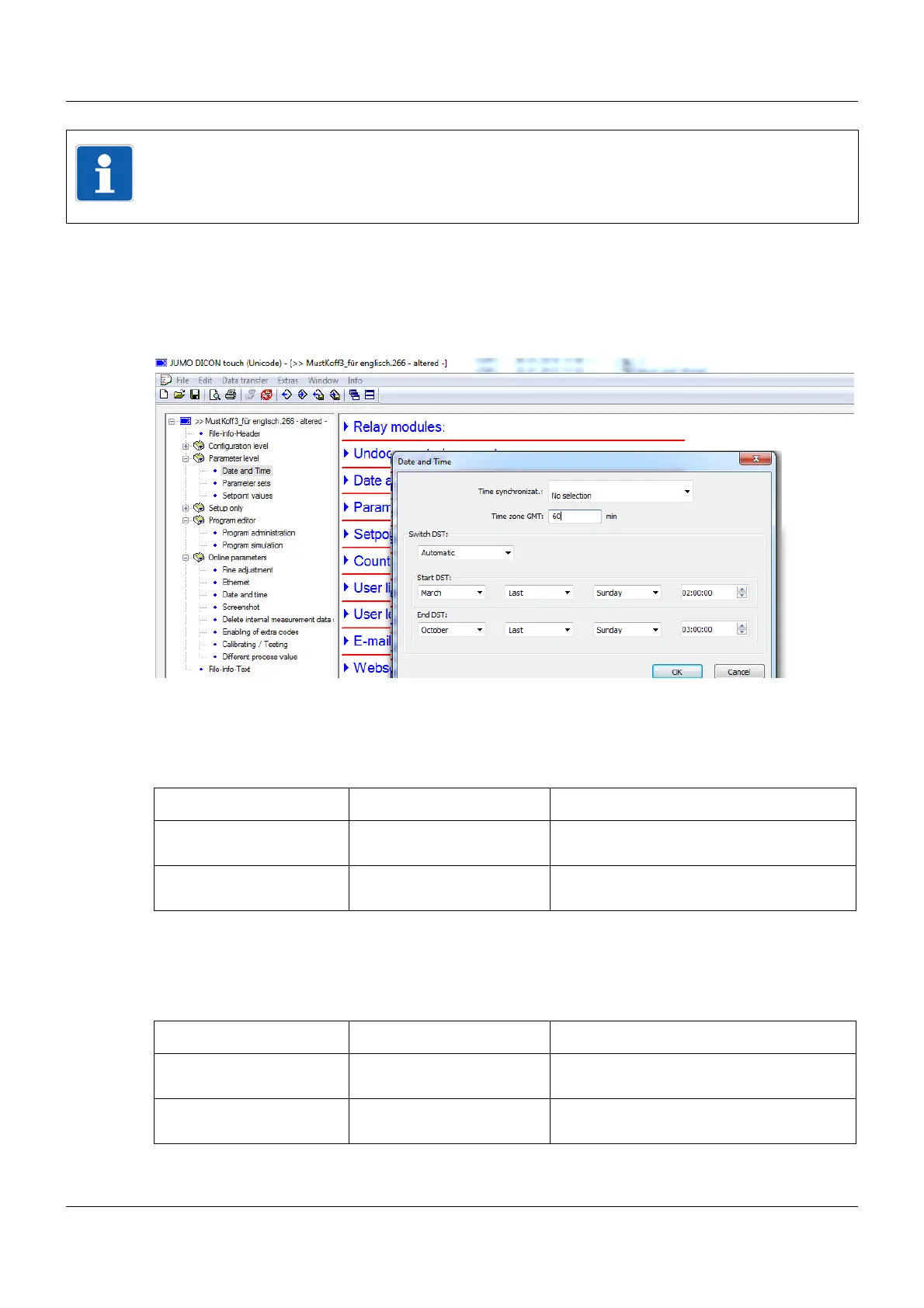Open the Start DST week Last dropdown

[x=539, y=593]
